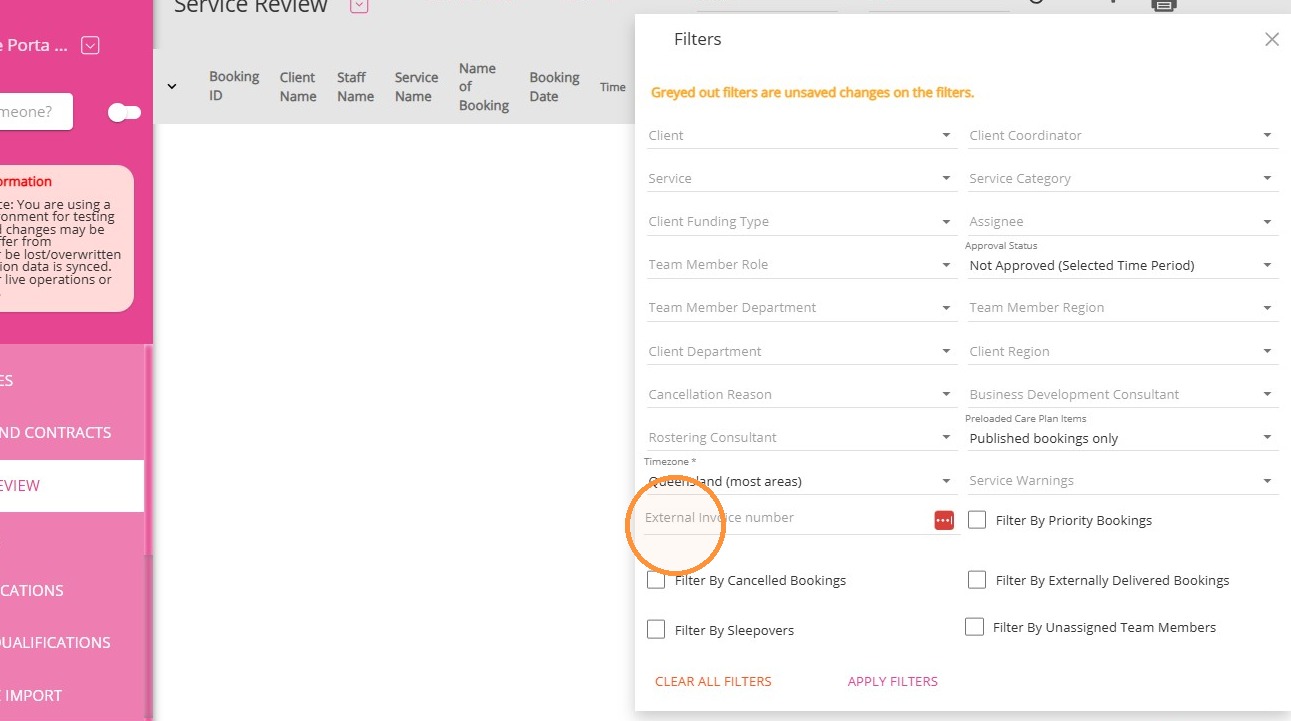Expand the Team Member Role dropdown
Image resolution: width=1291 pixels, height=721 pixels.
(x=801, y=264)
